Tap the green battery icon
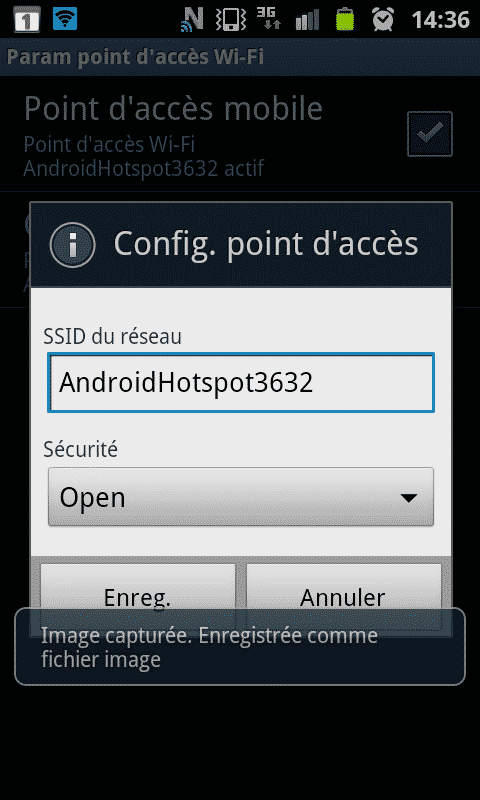The image size is (480, 800). [x=345, y=19]
